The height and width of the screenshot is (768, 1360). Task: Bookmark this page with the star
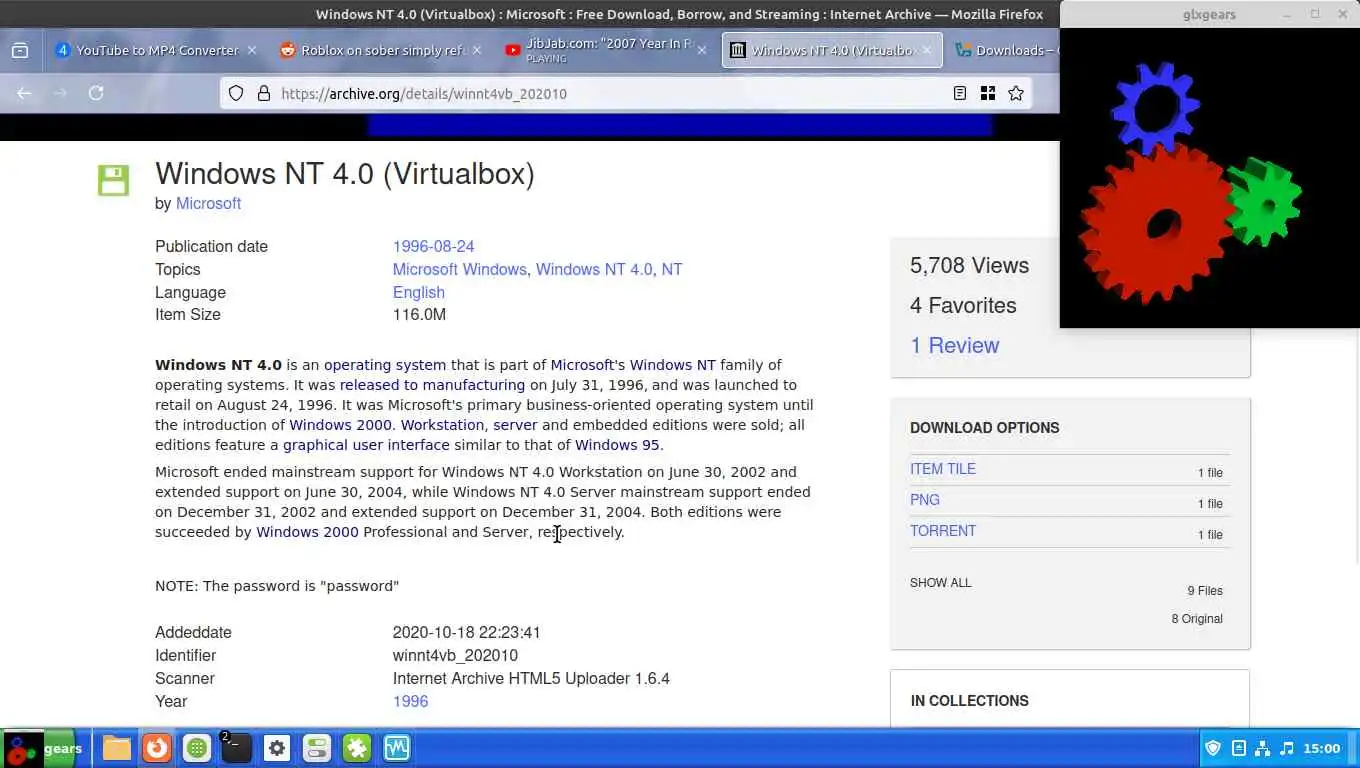pos(1016,93)
